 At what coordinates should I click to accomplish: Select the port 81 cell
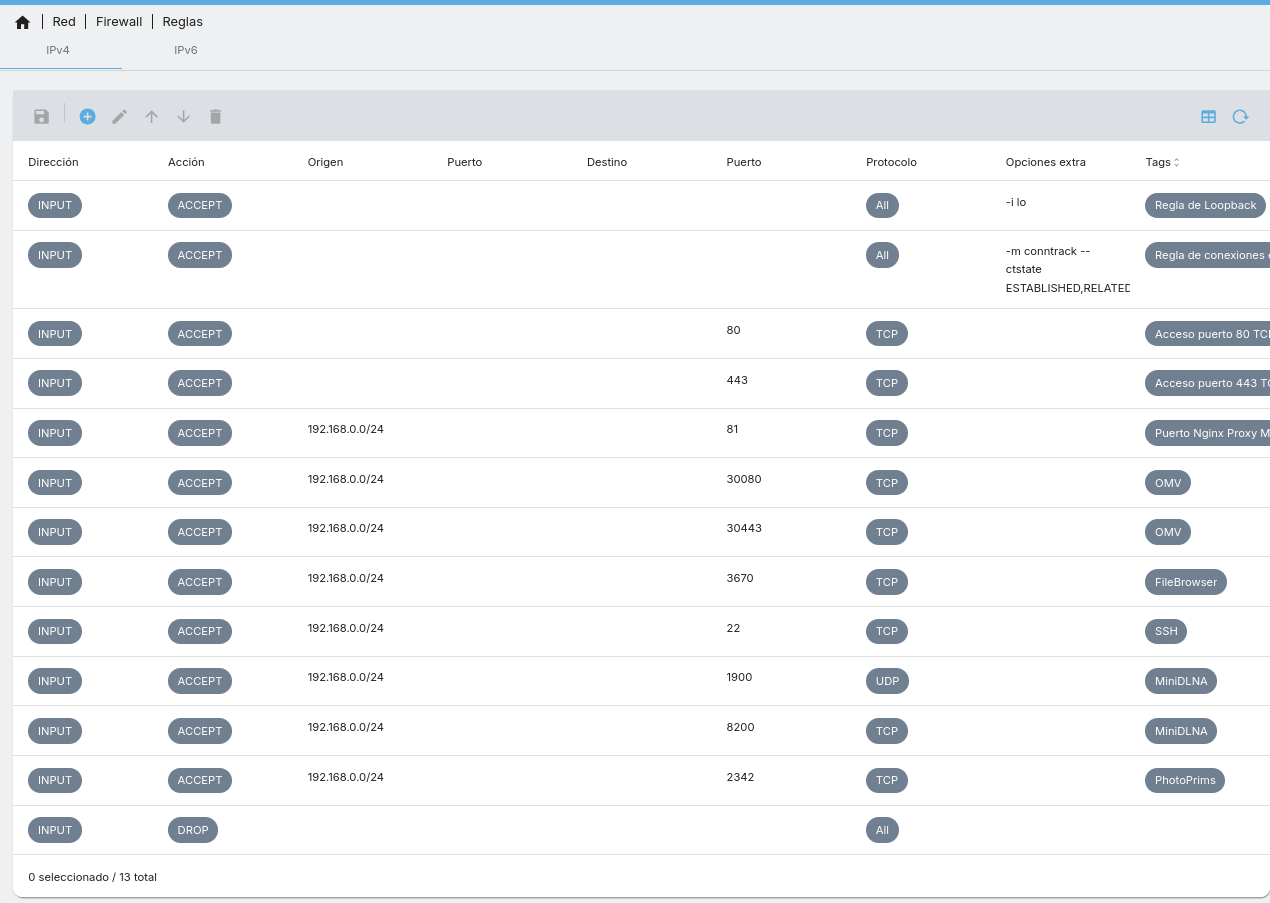(732, 429)
